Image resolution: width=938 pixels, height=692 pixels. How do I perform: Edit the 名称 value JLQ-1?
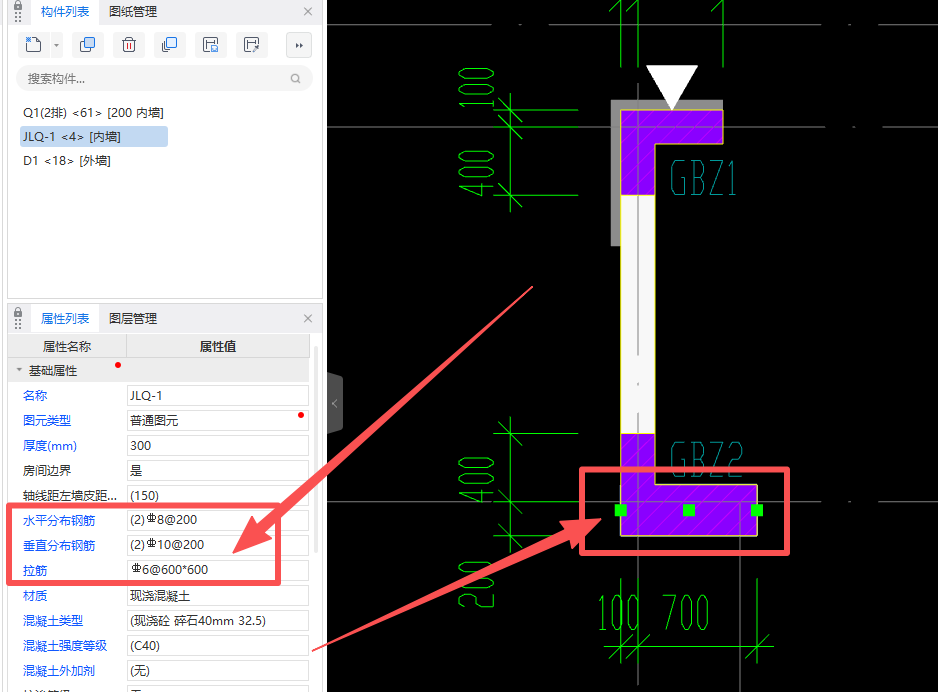pos(218,395)
